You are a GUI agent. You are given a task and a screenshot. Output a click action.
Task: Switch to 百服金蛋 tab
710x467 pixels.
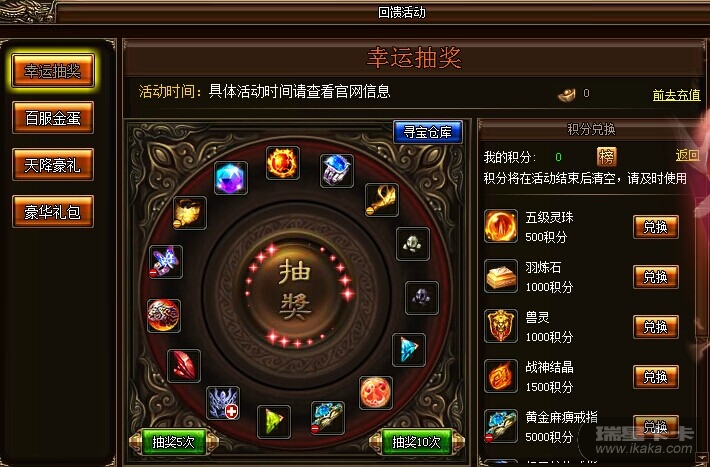pos(53,118)
